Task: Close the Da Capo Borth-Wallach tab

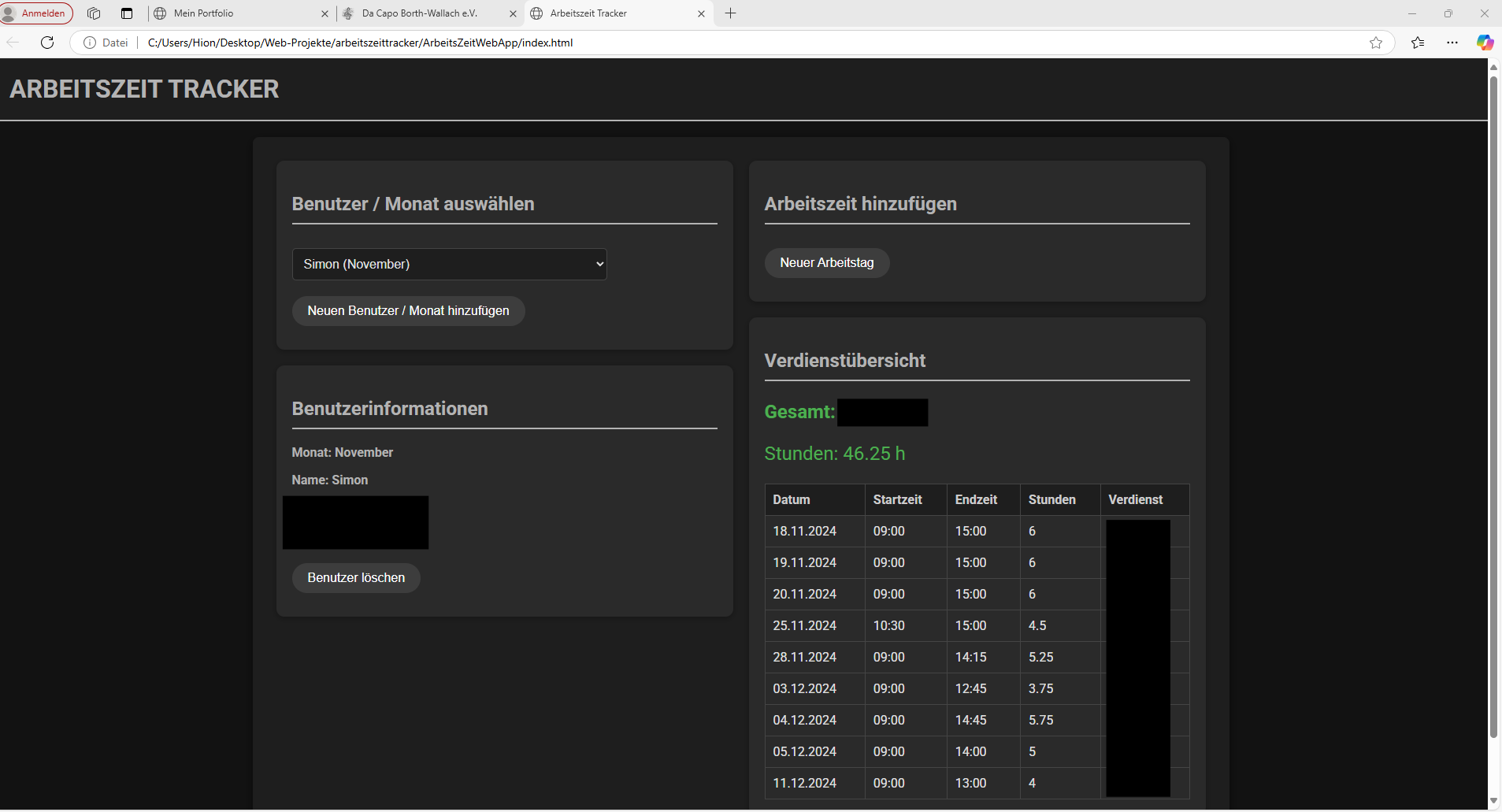Action: tap(513, 13)
